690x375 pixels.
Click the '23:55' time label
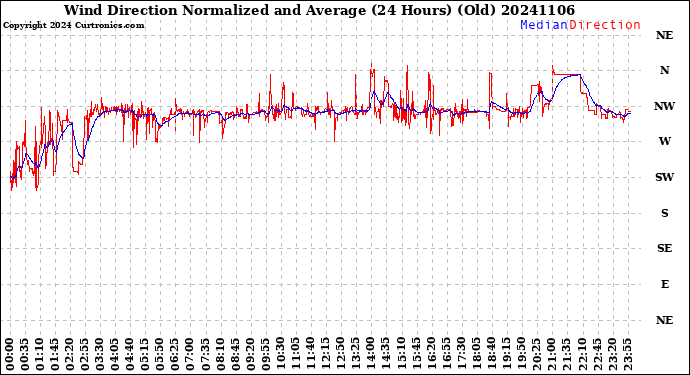[x=627, y=354]
